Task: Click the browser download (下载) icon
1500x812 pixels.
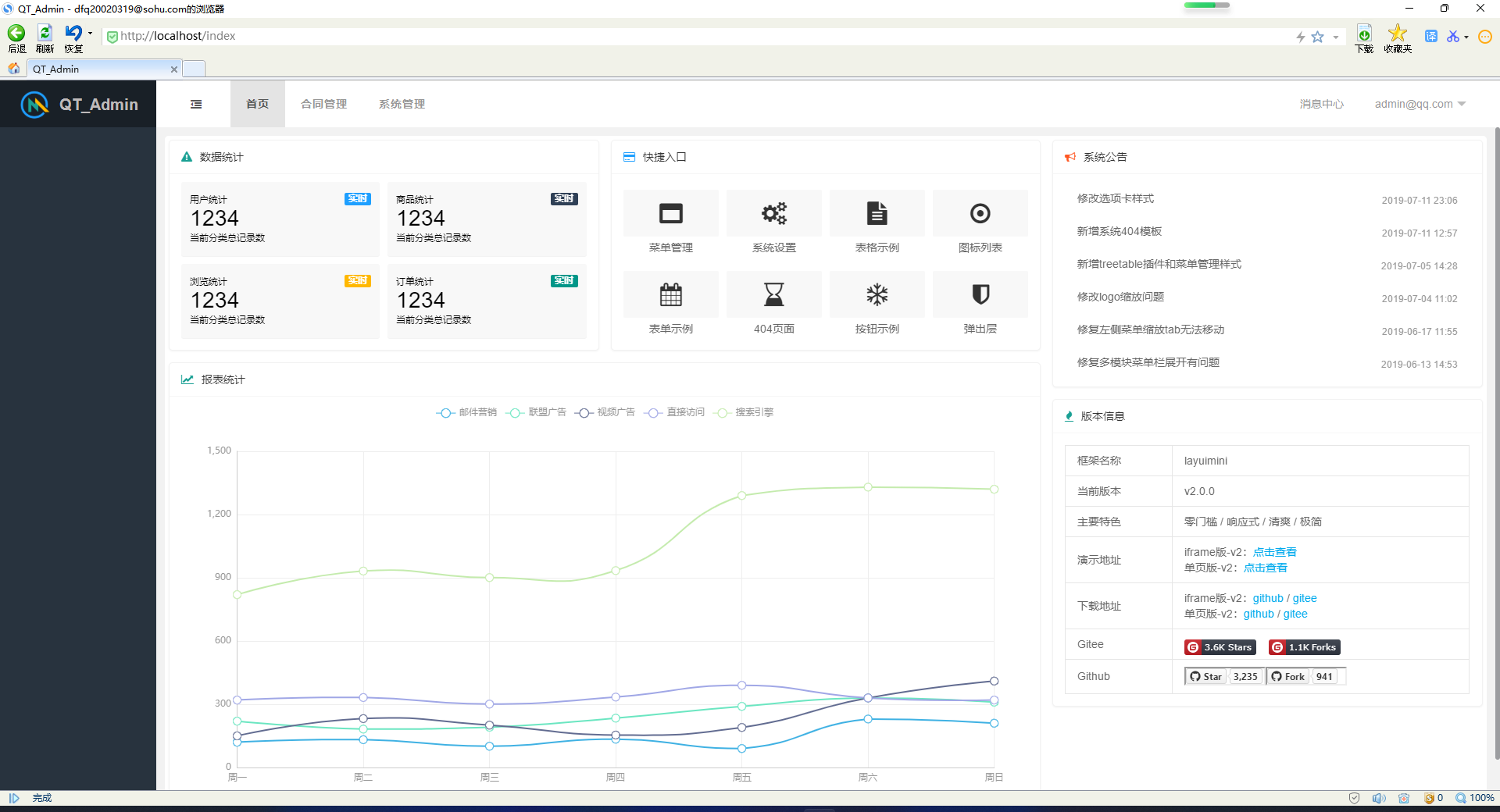Action: [x=1364, y=33]
